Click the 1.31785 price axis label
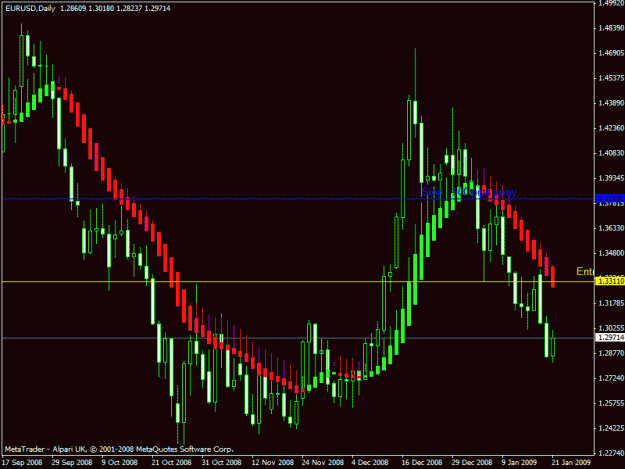Image resolution: width=625 pixels, height=469 pixels. (611, 303)
